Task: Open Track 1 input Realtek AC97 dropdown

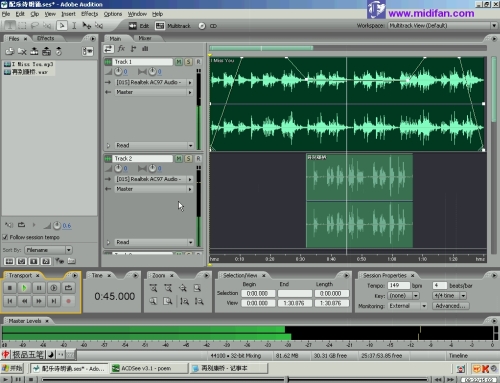Action: click(x=154, y=82)
